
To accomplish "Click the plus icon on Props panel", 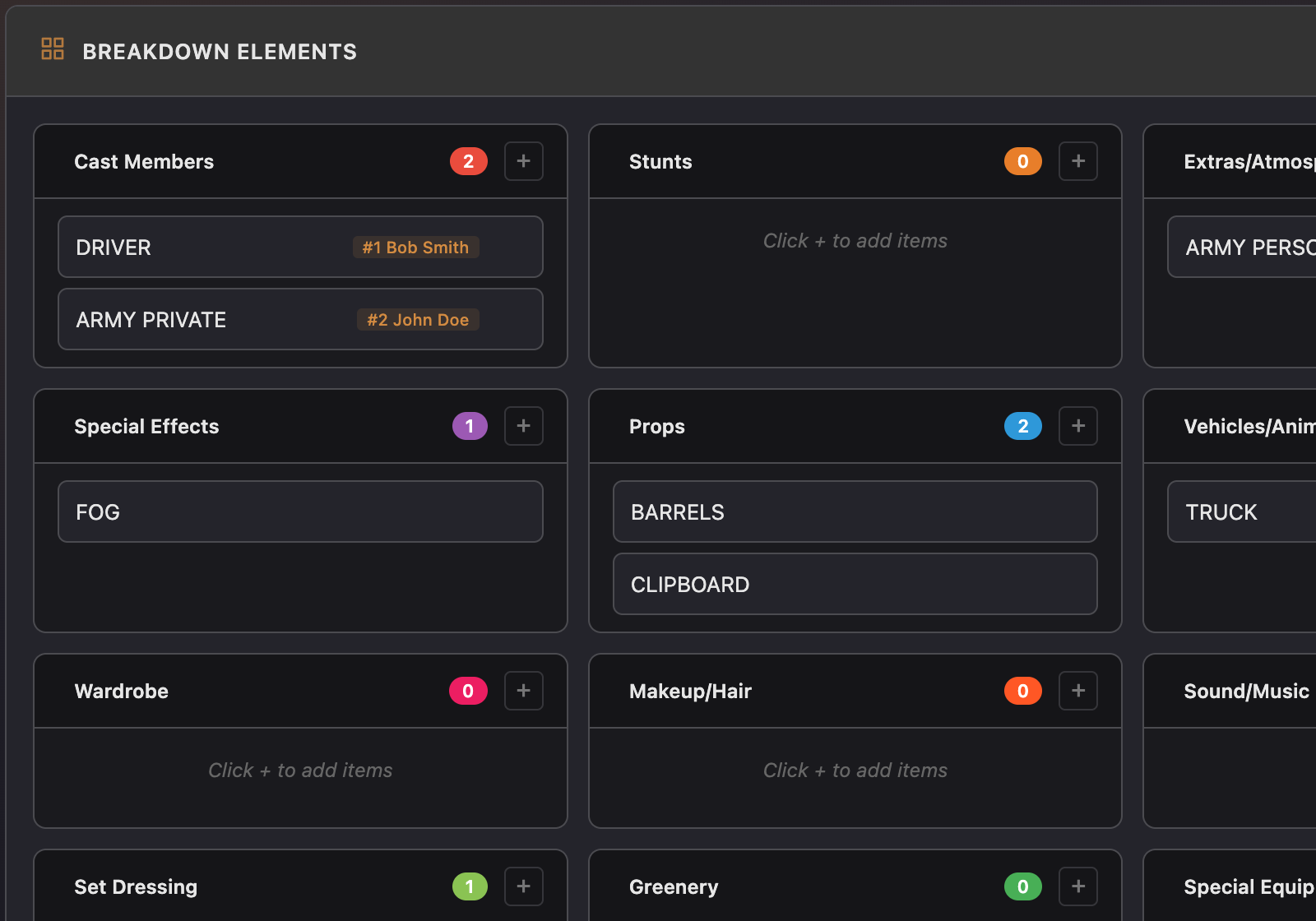I will click(1078, 426).
